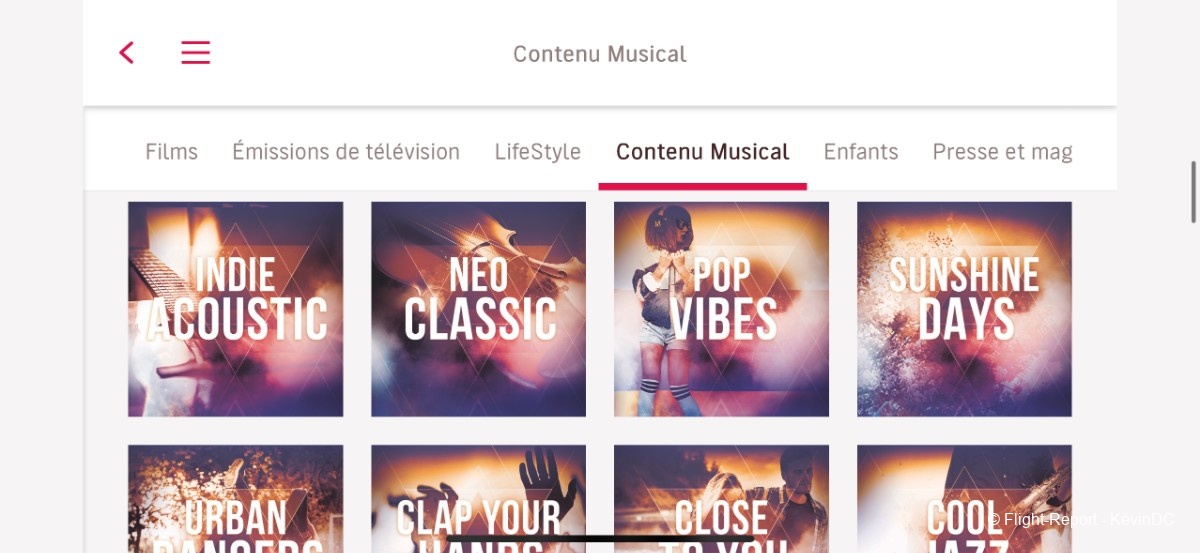Open the Urban Dancers playlist
Image resolution: width=1200 pixels, height=553 pixels.
click(x=236, y=499)
